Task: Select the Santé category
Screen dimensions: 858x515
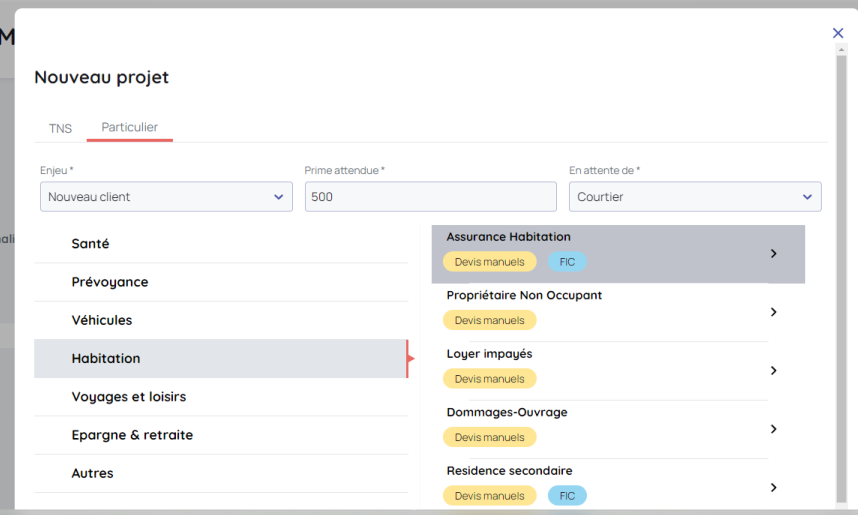Action: pyautogui.click(x=90, y=244)
